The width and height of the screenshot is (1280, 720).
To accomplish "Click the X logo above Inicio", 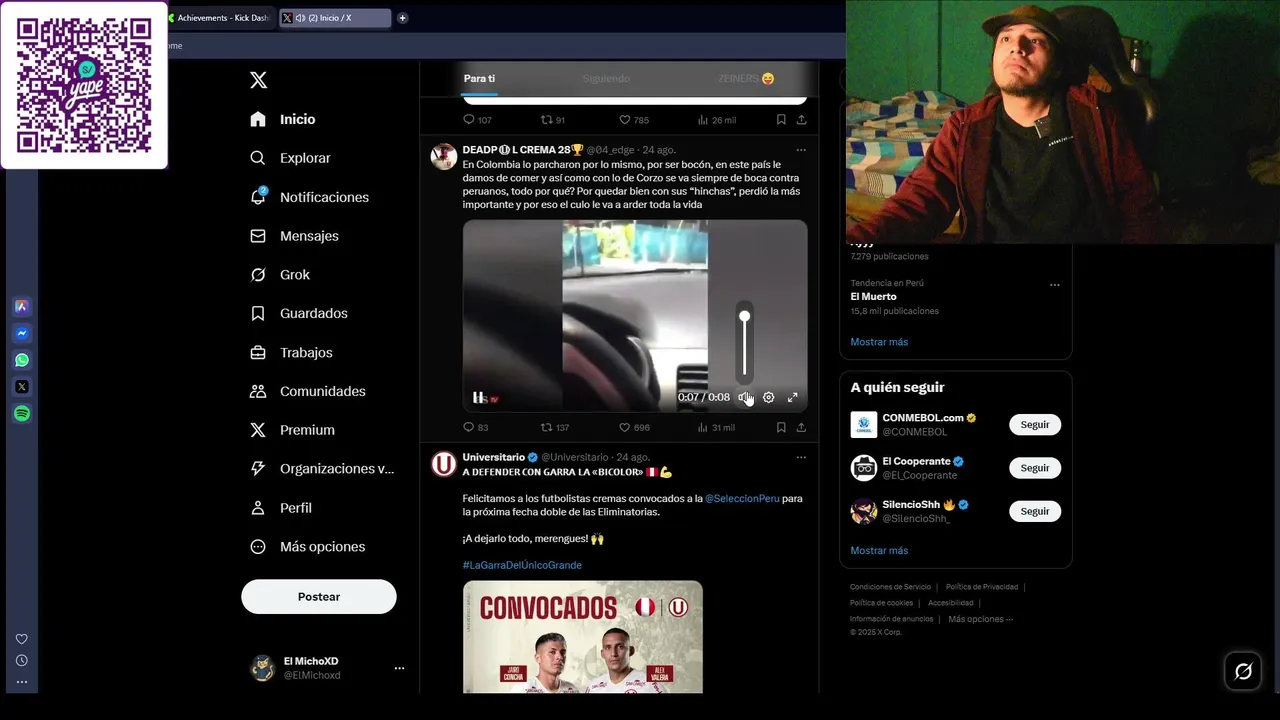I will point(258,80).
